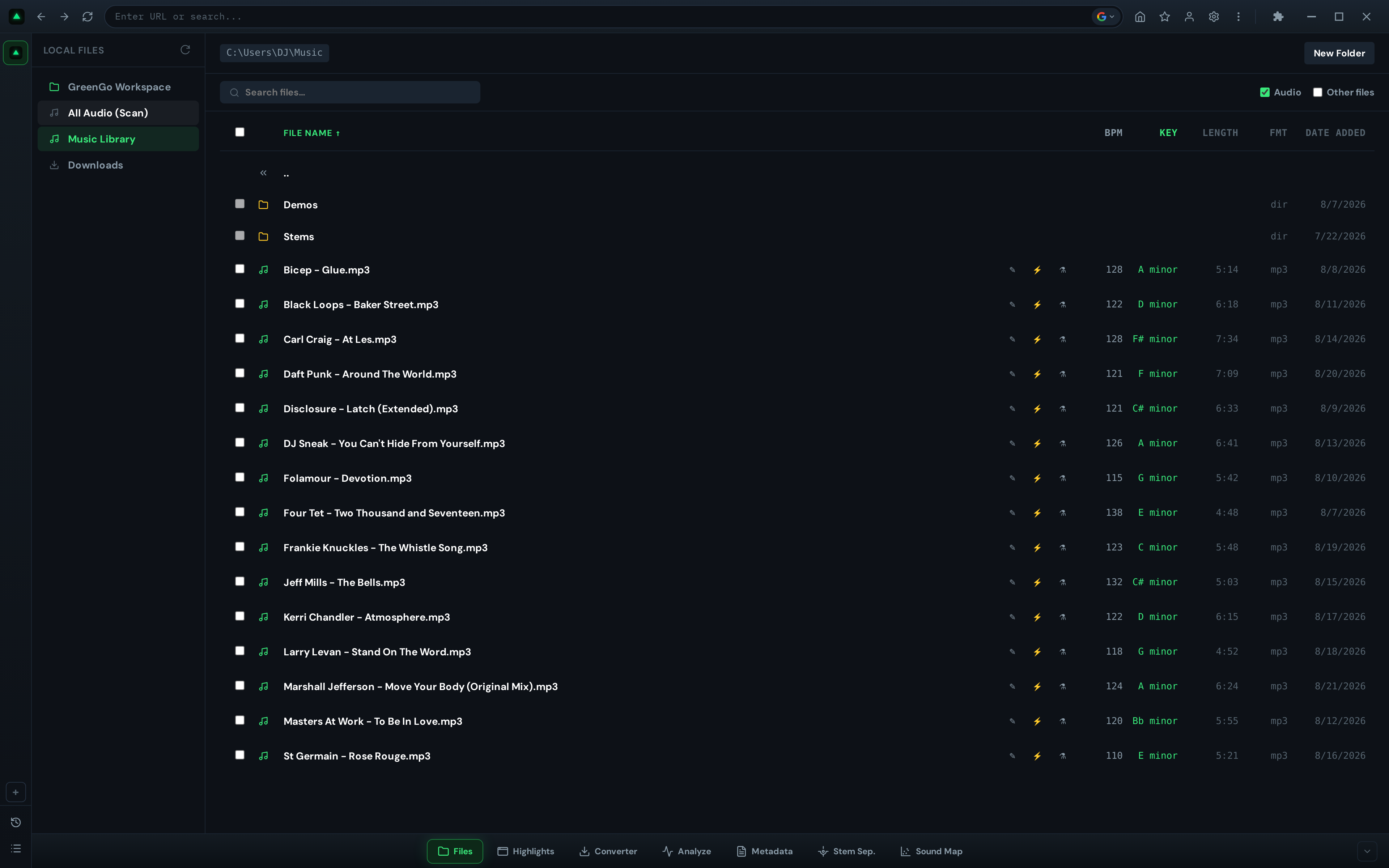Sort the list by KEY column header
The image size is (1389, 868).
tap(1168, 133)
